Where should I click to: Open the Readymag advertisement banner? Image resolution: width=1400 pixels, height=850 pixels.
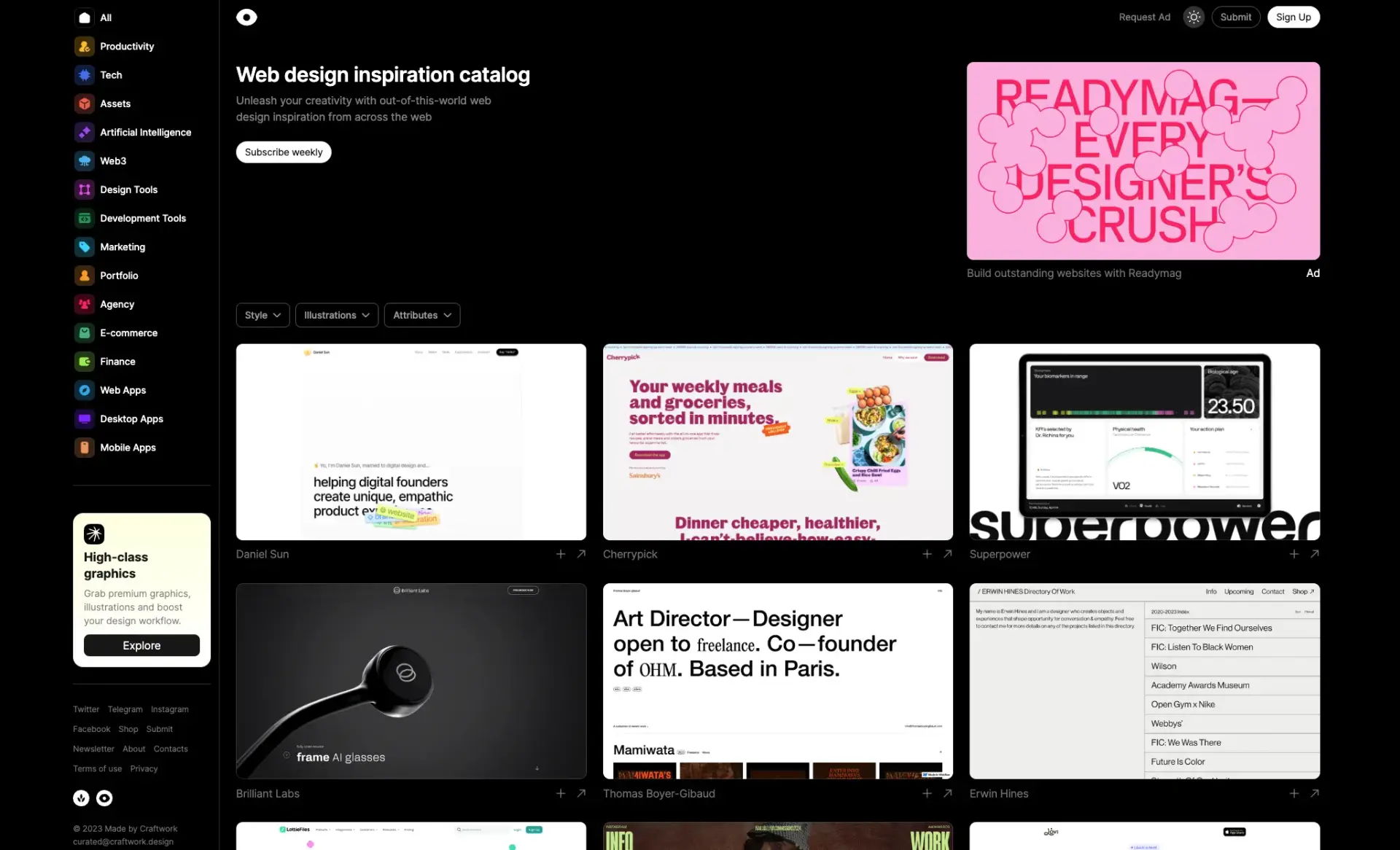(1143, 160)
